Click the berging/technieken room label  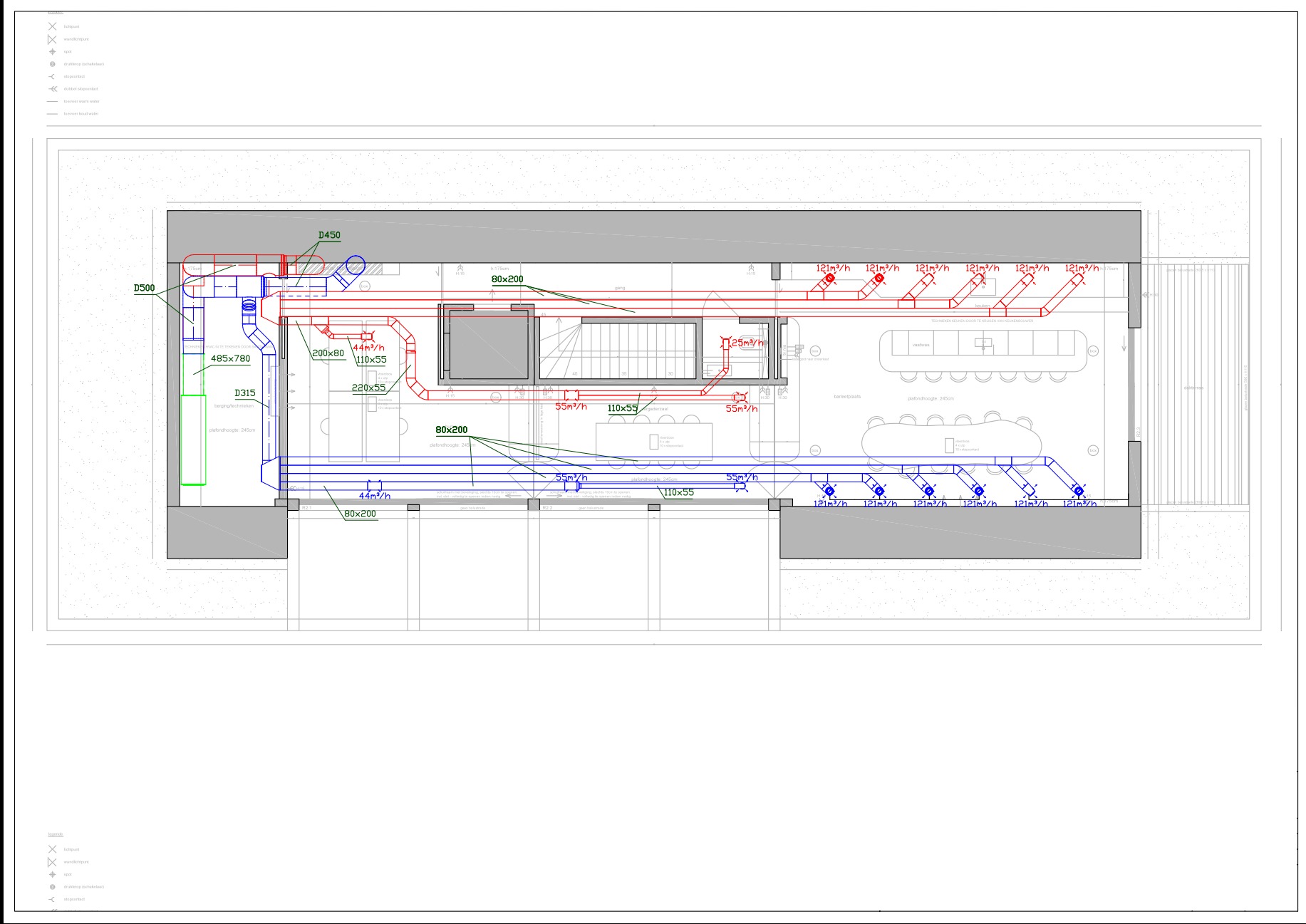(x=233, y=405)
